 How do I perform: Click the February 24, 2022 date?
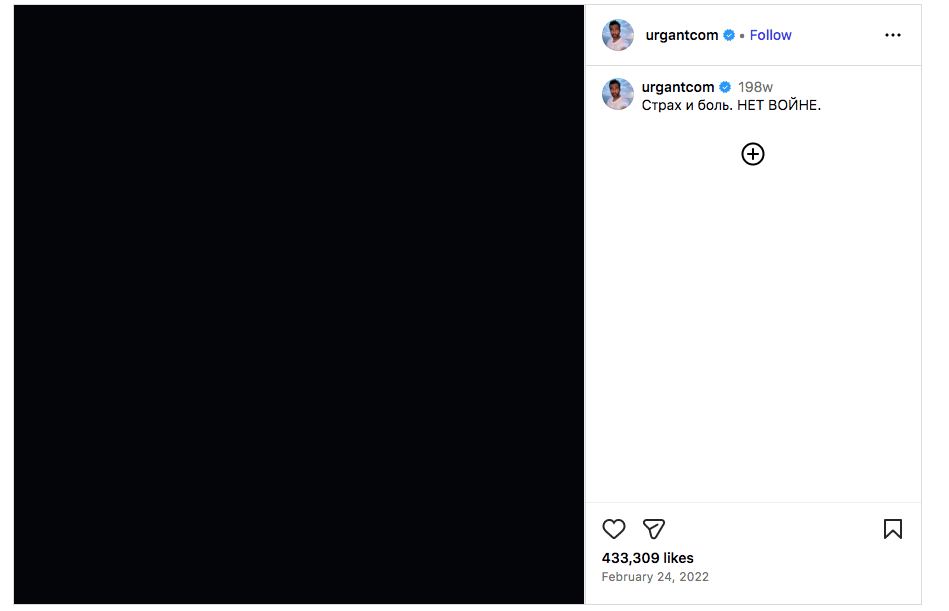(655, 577)
